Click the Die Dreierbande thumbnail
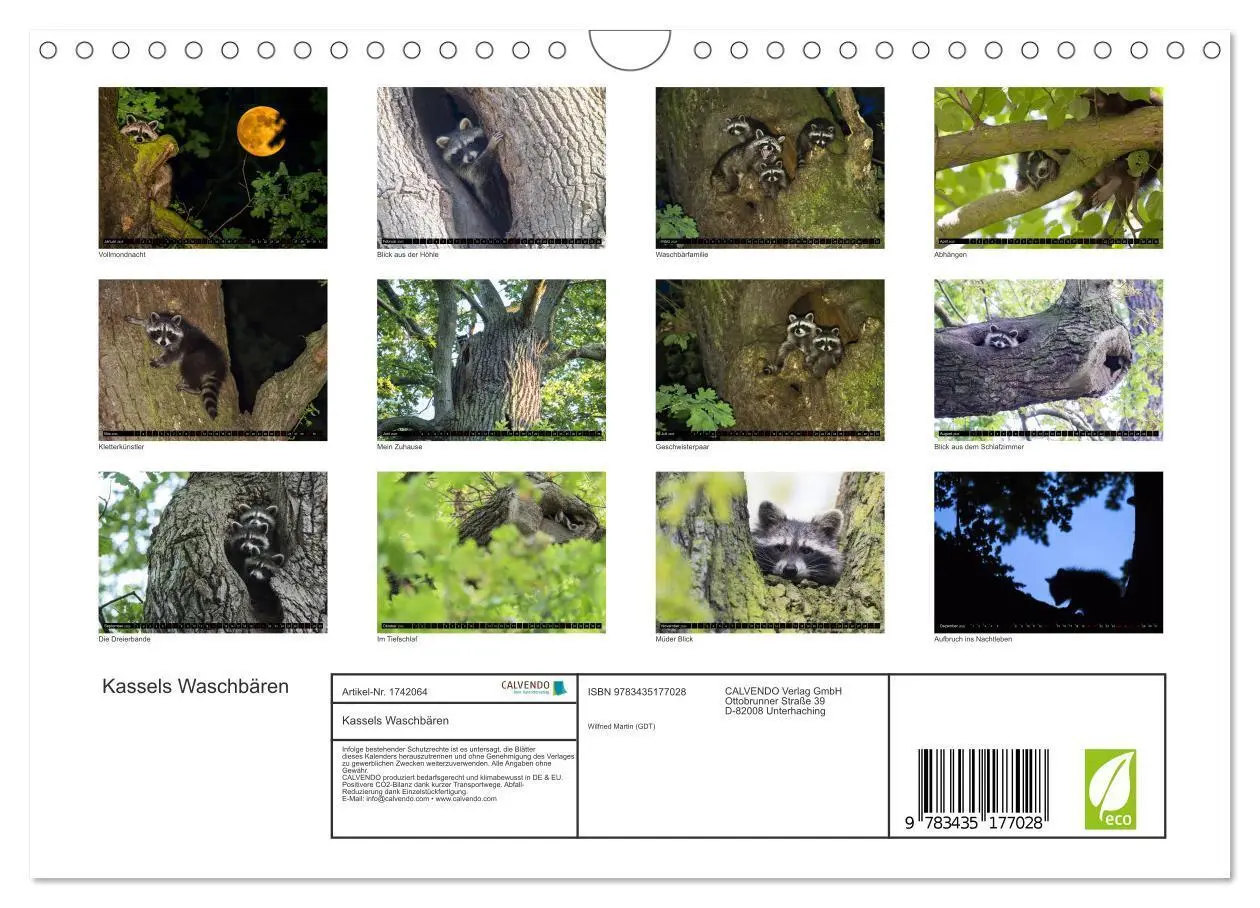1260x908 pixels. (x=213, y=552)
